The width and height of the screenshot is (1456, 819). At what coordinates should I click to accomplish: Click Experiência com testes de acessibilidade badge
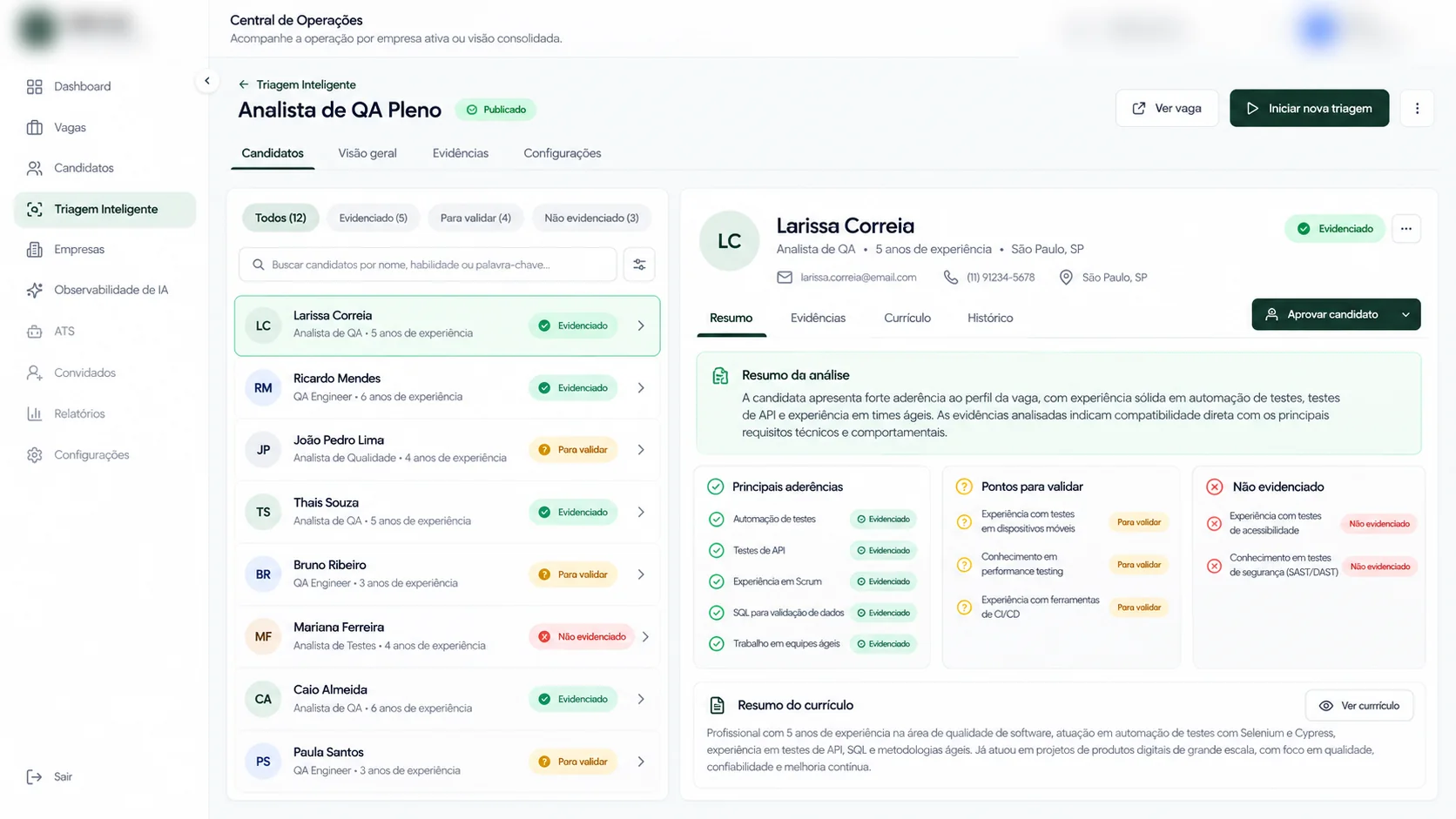click(1378, 524)
